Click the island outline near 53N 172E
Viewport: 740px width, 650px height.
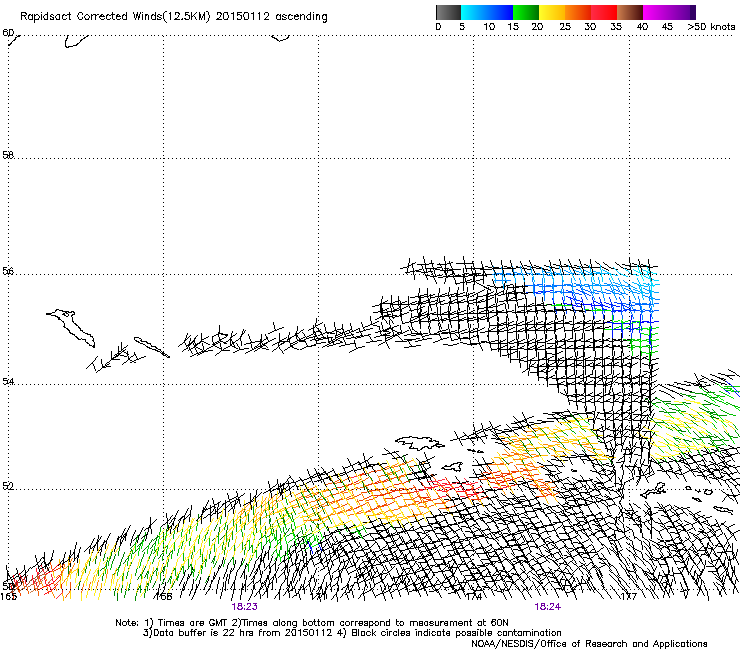(x=419, y=443)
